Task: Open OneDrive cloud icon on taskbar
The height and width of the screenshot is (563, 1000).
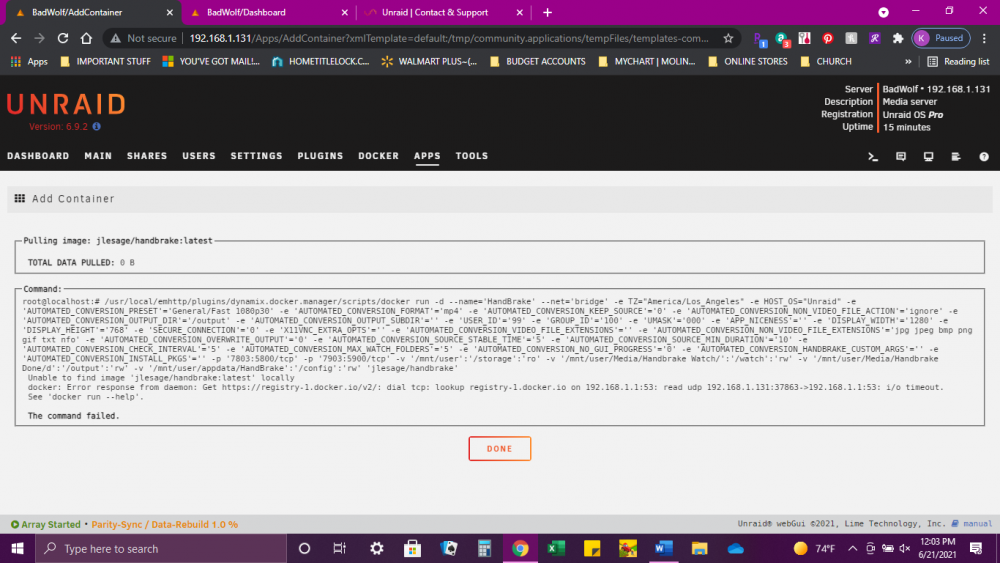Action: pyautogui.click(x=735, y=548)
